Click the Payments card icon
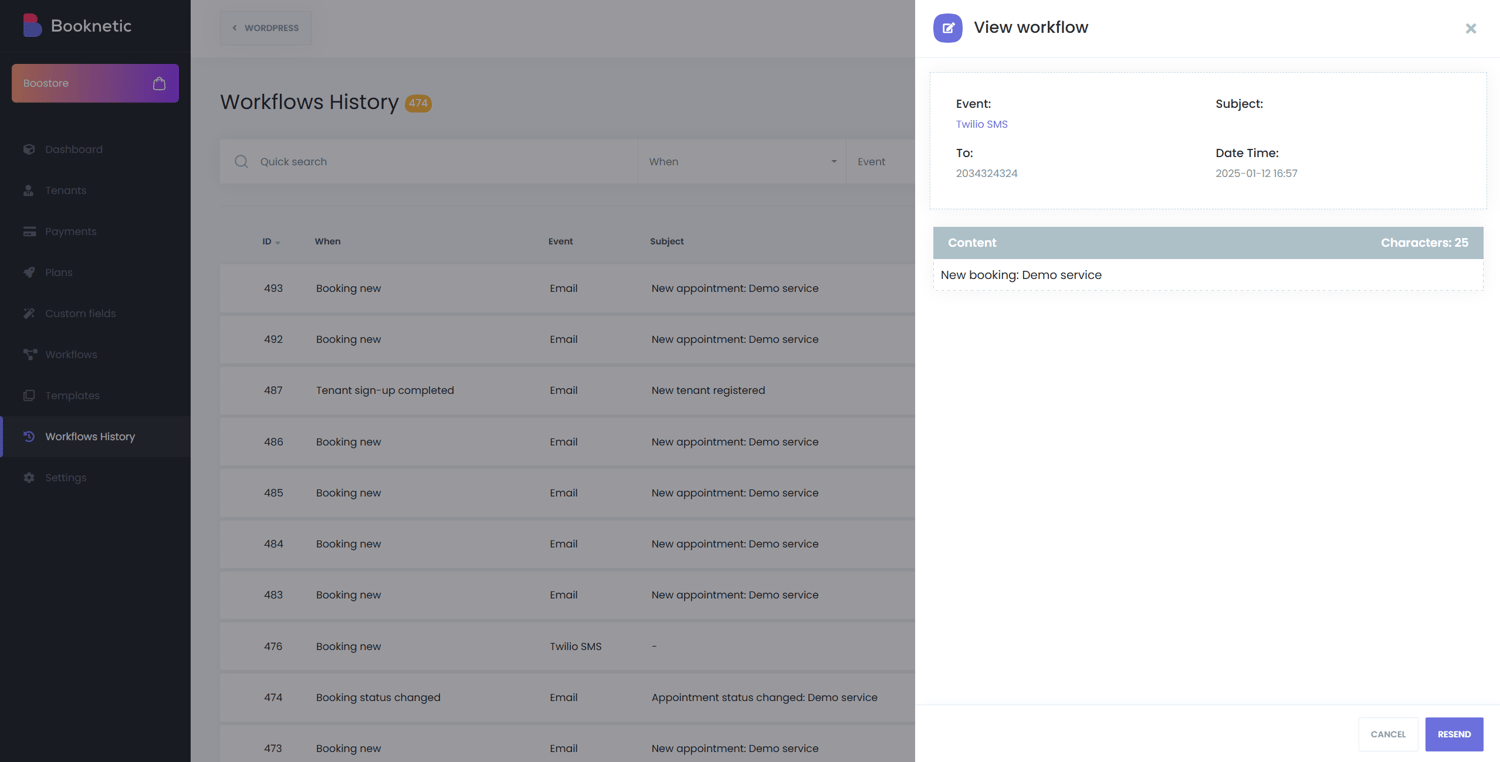 click(29, 231)
